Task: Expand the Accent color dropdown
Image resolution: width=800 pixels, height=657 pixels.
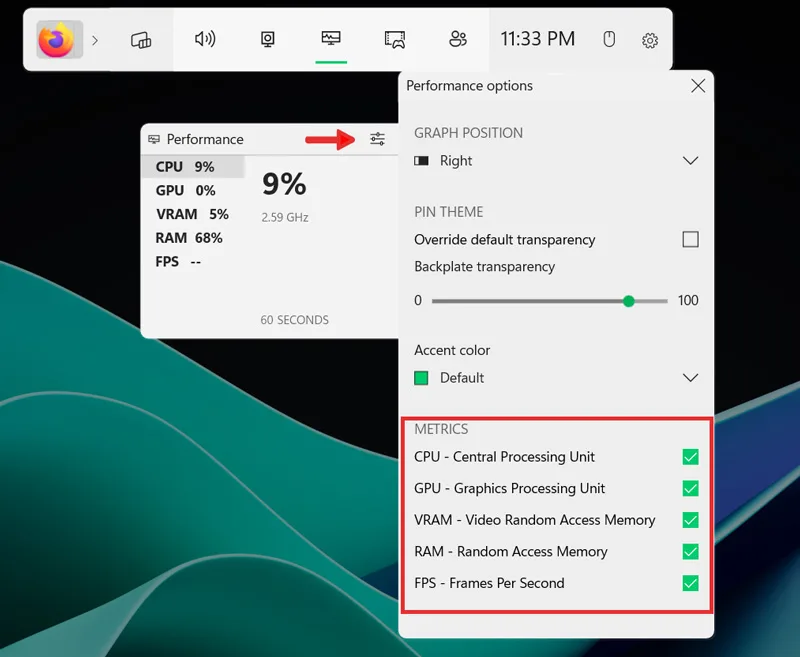Action: point(556,378)
